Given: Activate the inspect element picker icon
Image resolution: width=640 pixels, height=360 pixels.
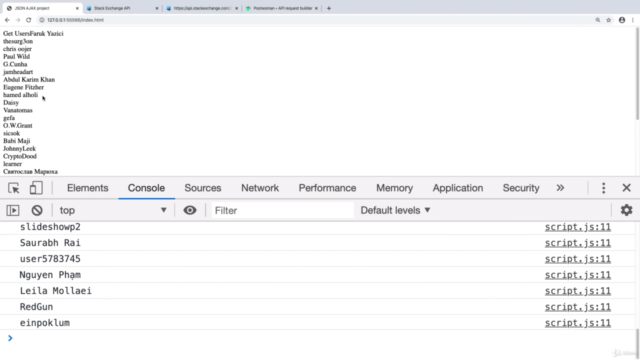Looking at the screenshot, I should coord(13,188).
